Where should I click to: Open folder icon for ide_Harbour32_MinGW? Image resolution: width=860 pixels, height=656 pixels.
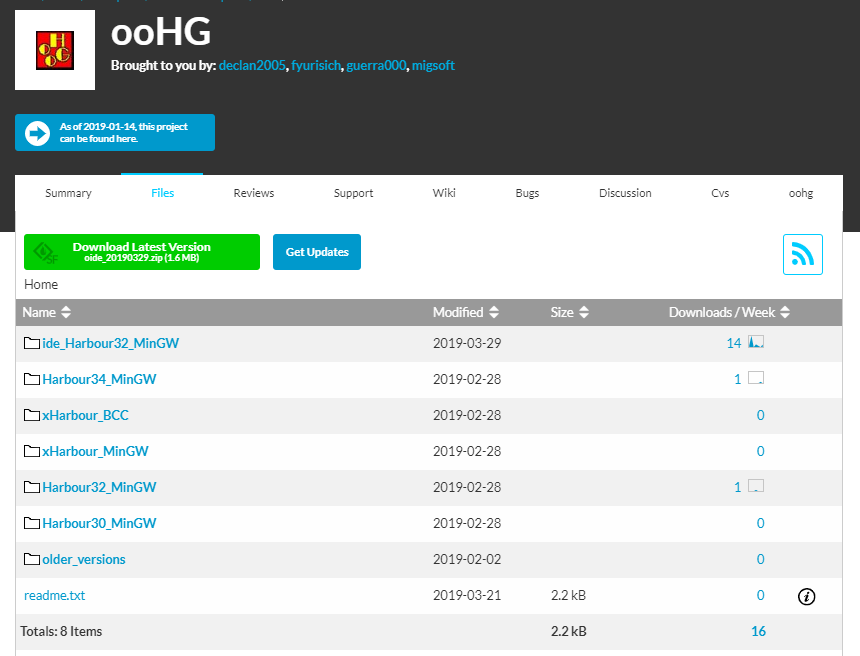[32, 343]
